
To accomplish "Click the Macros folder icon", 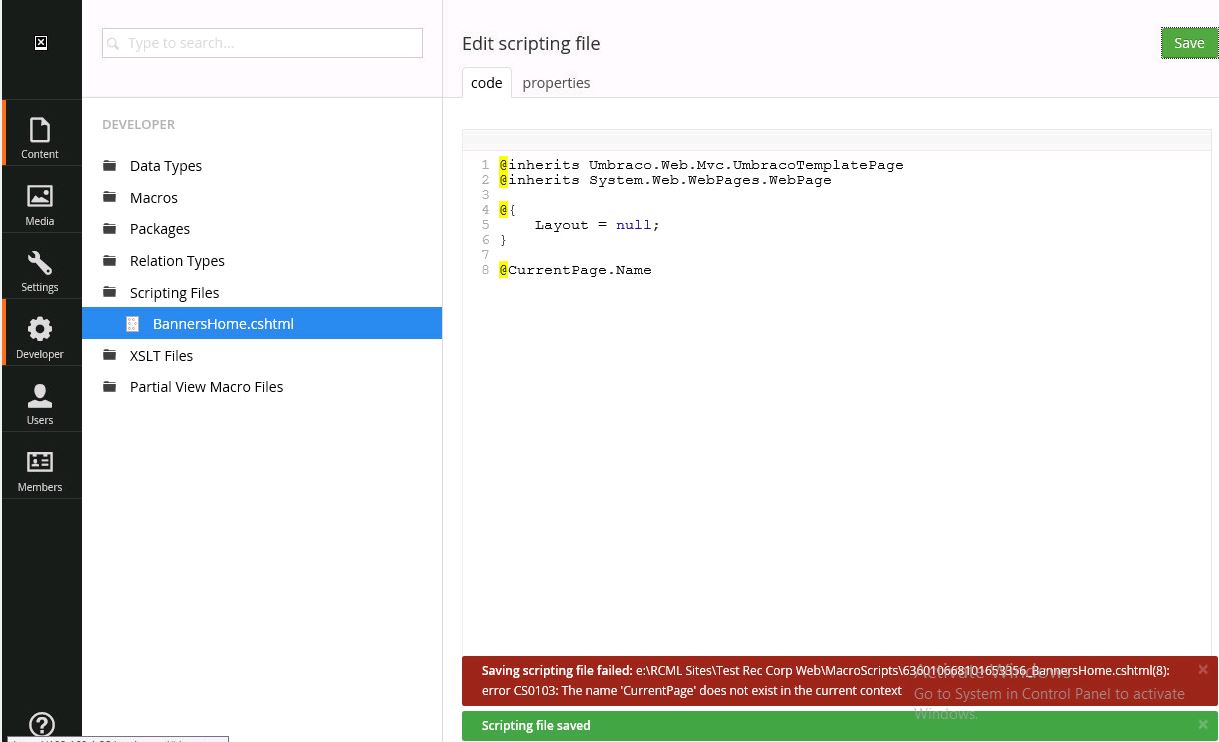I will (x=110, y=198).
